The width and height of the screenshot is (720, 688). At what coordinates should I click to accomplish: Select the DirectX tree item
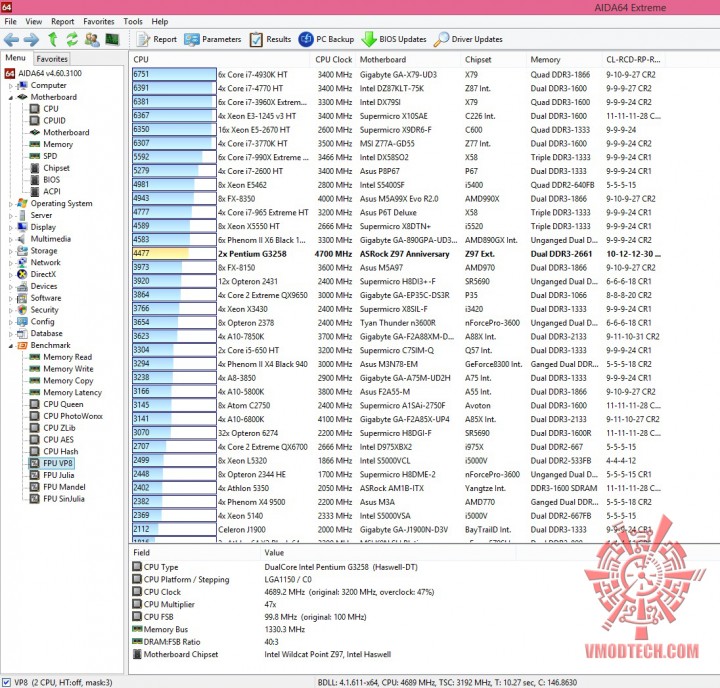click(x=36, y=274)
